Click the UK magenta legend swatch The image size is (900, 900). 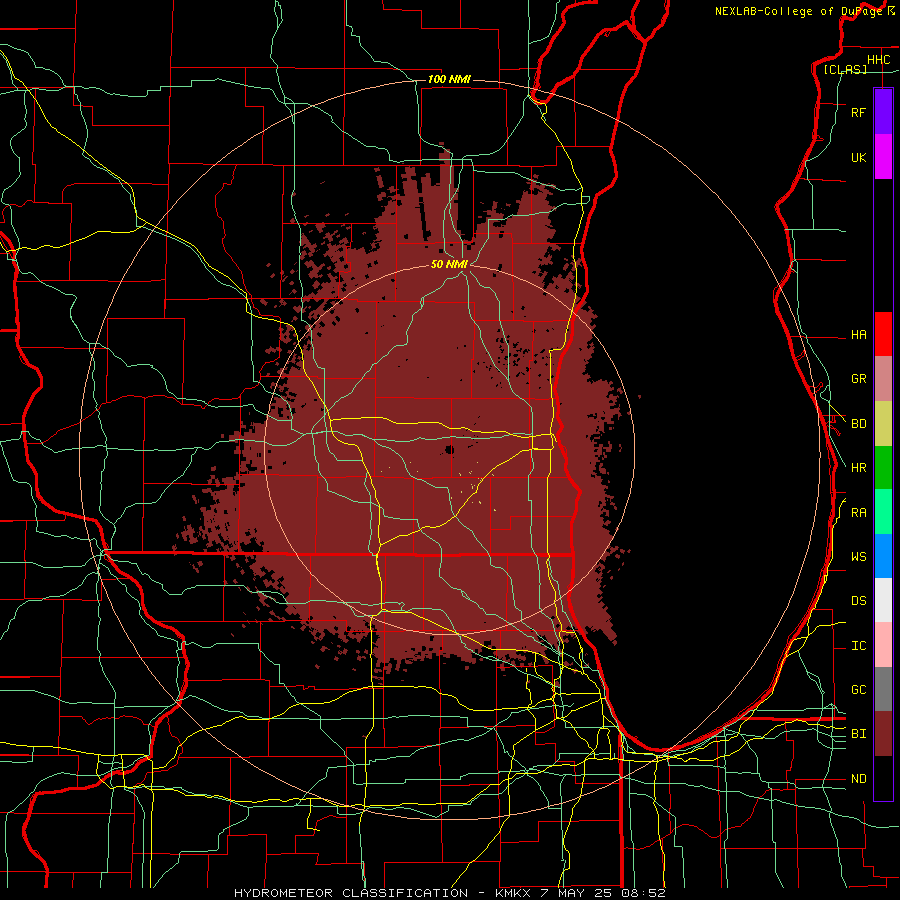(x=883, y=157)
